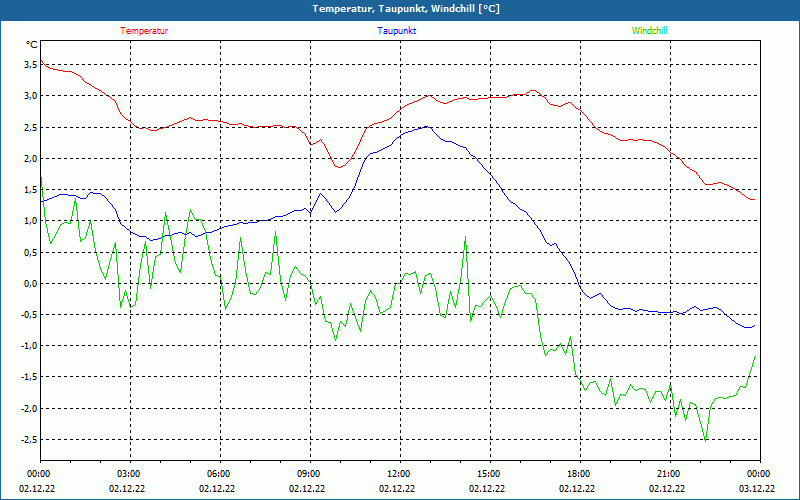800x500 pixels.
Task: Click the 0,5 y-axis value
Action: (x=30, y=252)
